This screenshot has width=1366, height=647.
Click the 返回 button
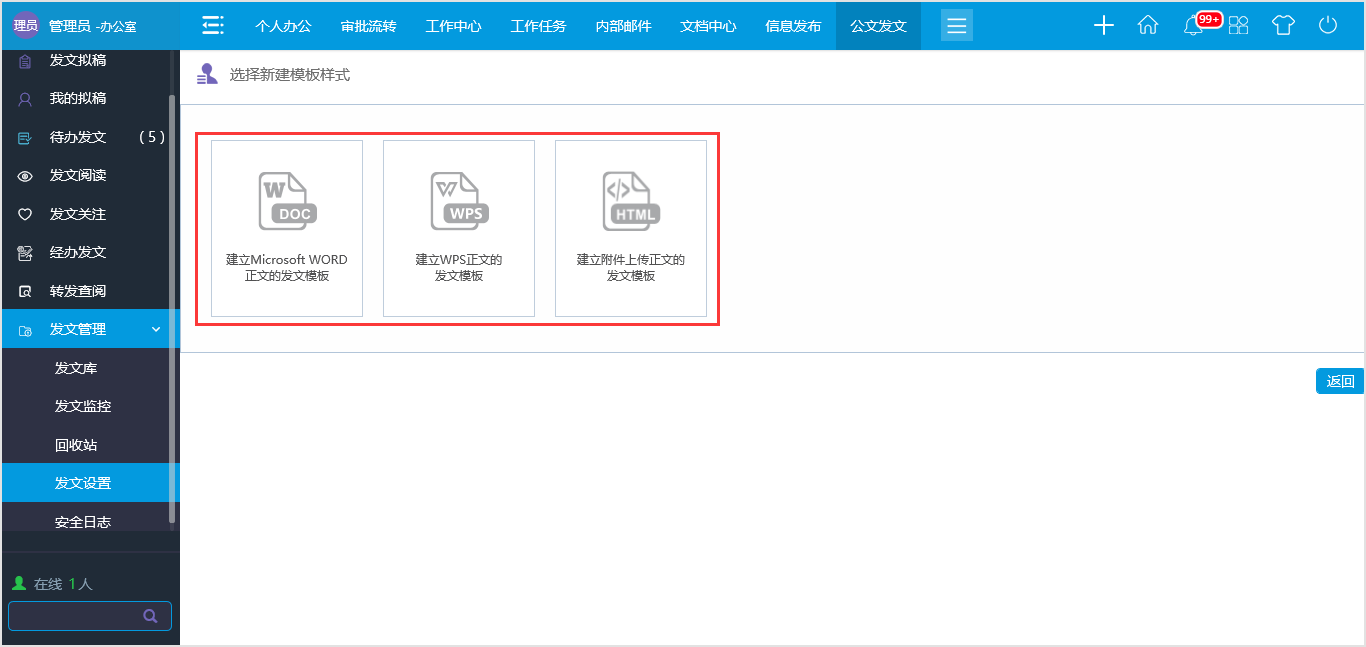click(x=1340, y=381)
